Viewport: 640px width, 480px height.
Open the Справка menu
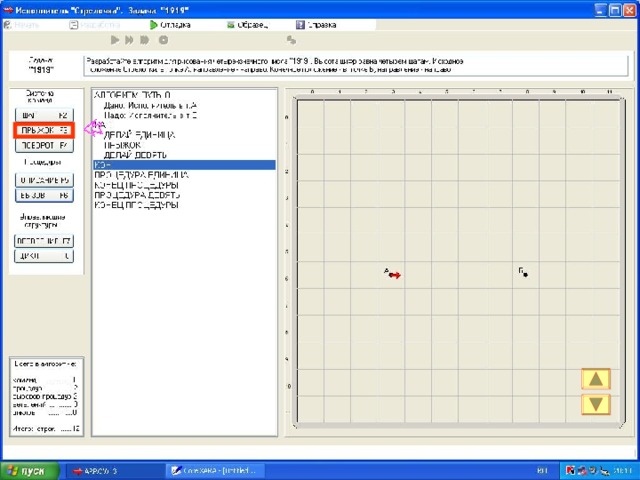(316, 25)
